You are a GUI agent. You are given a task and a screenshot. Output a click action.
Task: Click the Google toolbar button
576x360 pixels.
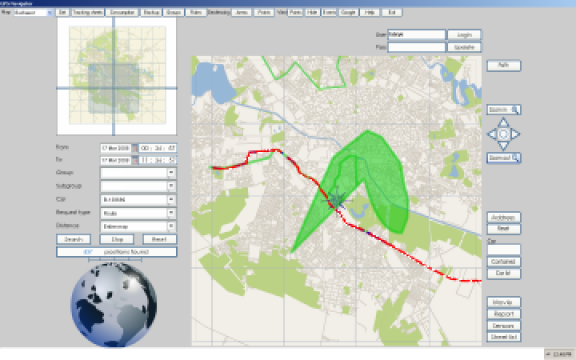348,12
